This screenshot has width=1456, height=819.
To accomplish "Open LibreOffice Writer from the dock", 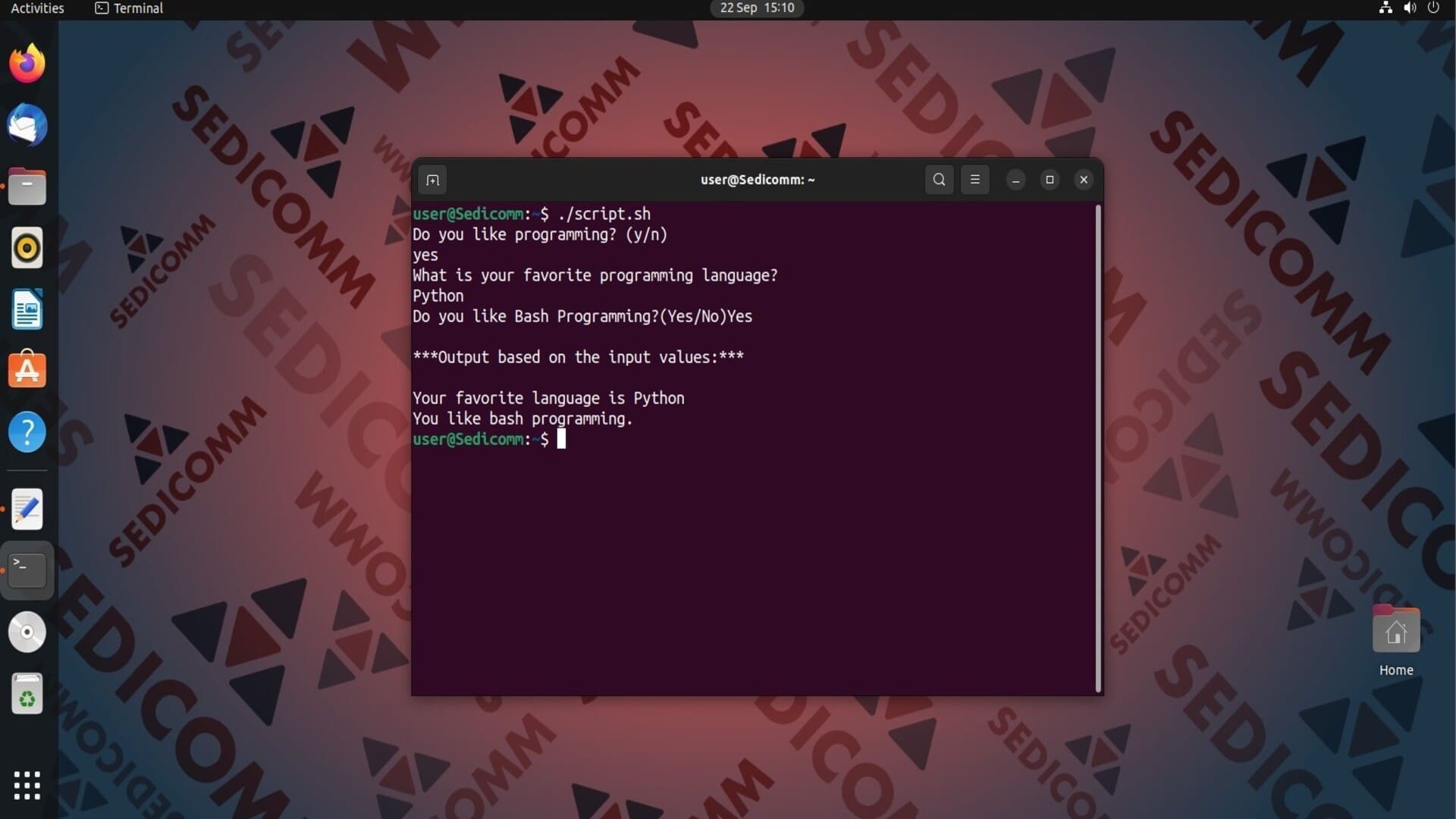I will tap(27, 309).
